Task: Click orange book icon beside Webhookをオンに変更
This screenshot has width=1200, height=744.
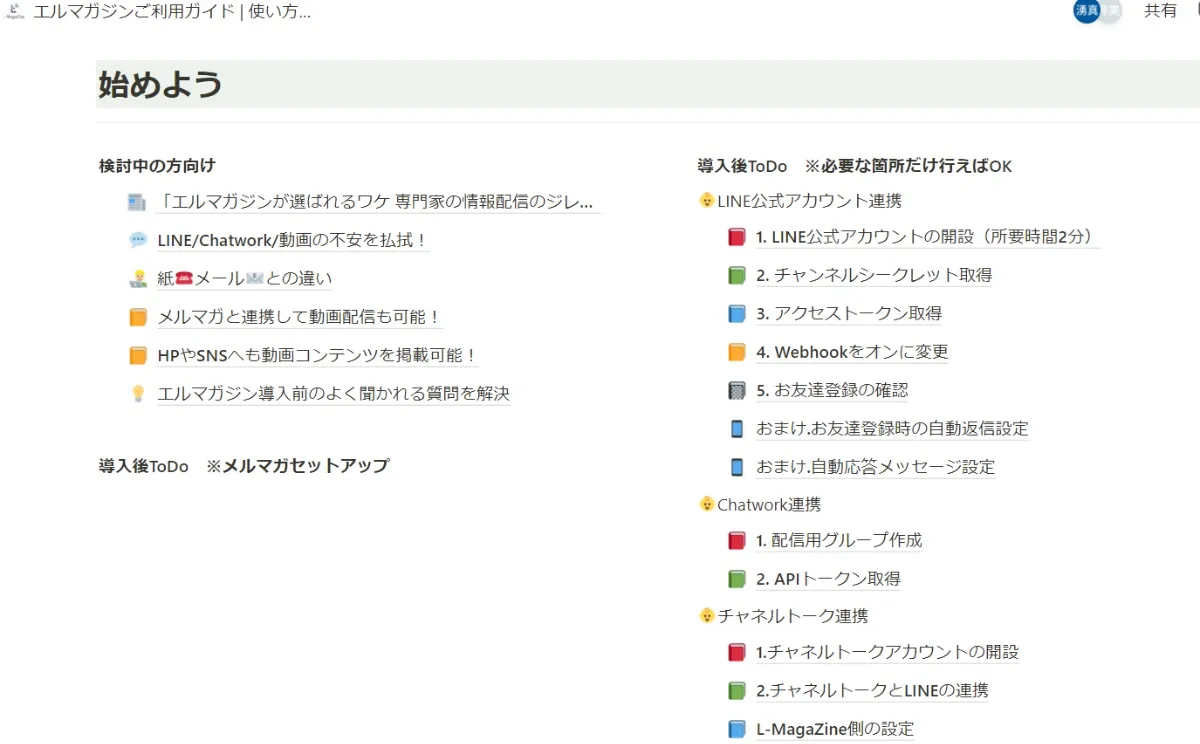Action: tap(737, 352)
